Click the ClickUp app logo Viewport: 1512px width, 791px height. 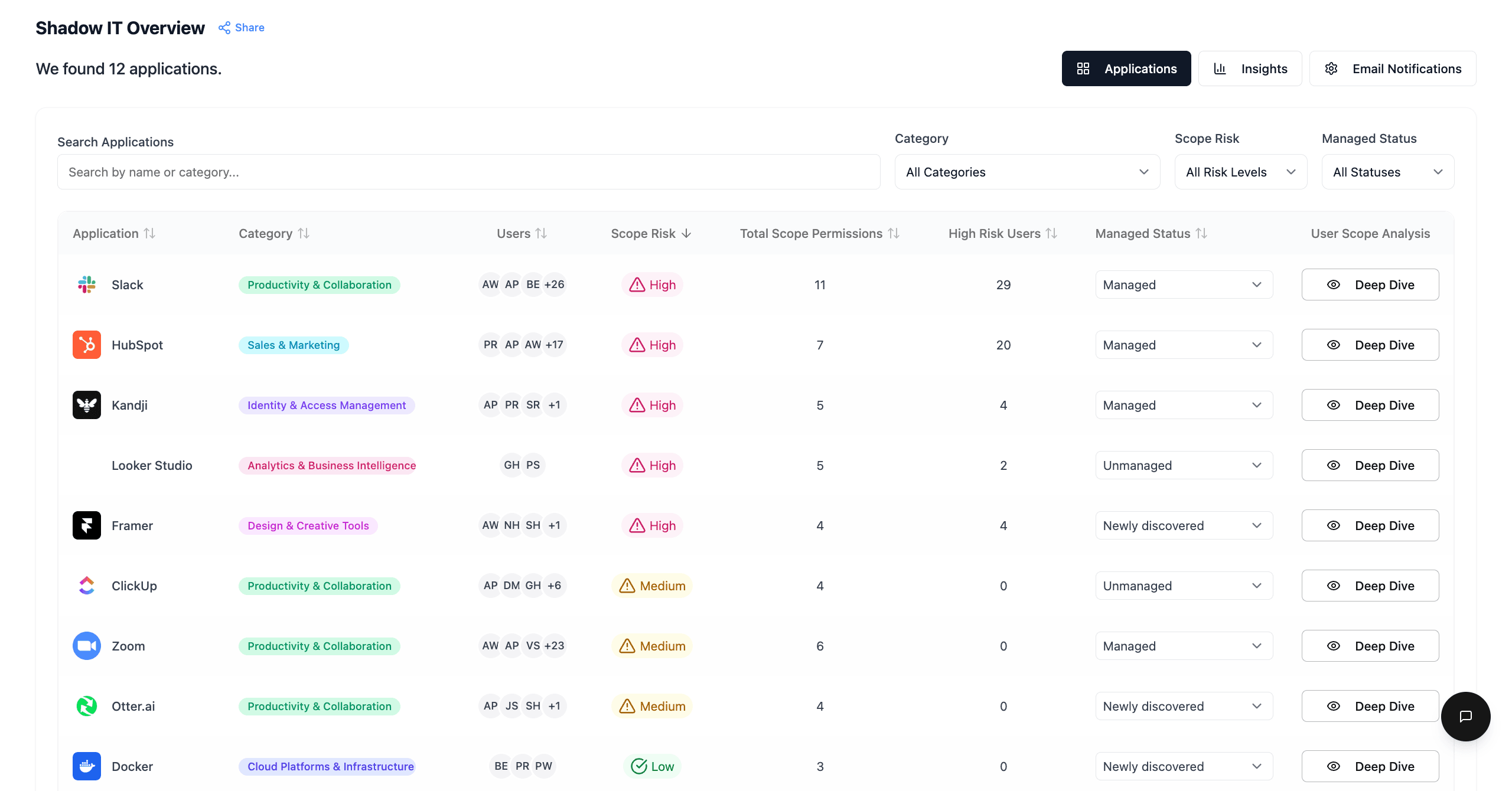pyautogui.click(x=87, y=586)
